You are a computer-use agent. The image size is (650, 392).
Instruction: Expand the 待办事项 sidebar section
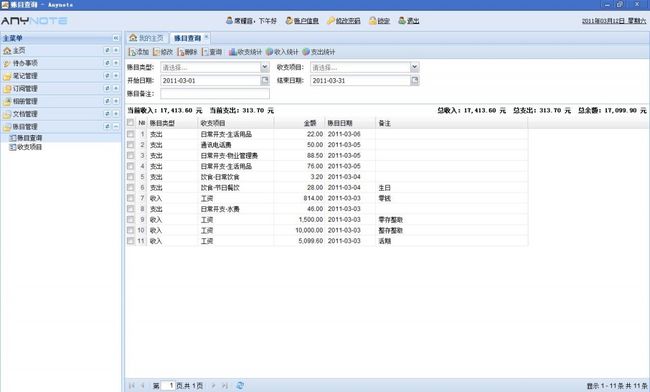pyautogui.click(x=116, y=63)
